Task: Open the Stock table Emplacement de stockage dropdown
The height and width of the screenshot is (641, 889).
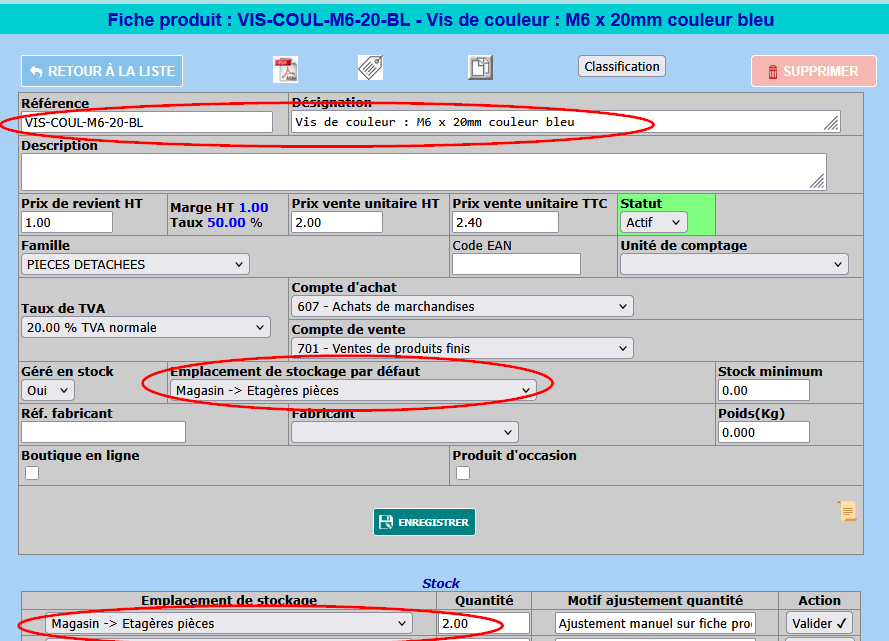Action: pos(229,623)
